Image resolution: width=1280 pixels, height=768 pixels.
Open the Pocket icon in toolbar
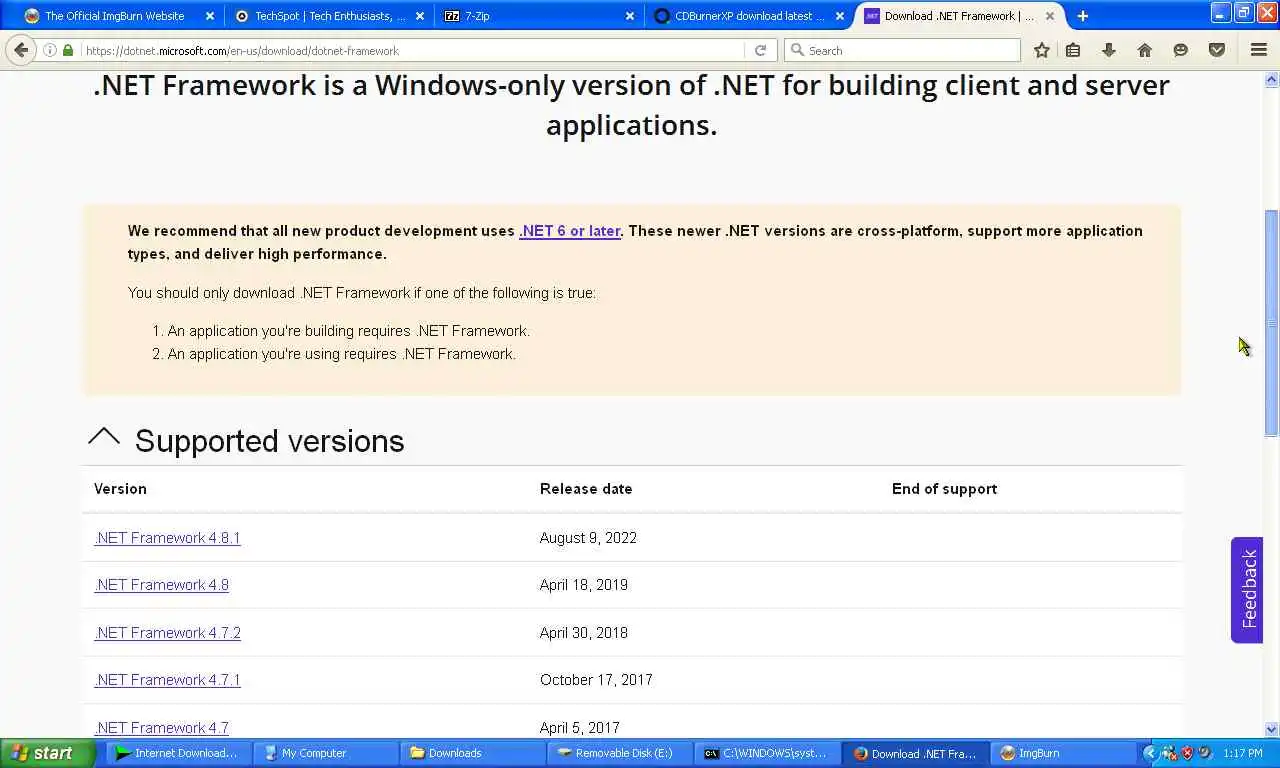pyautogui.click(x=1216, y=50)
